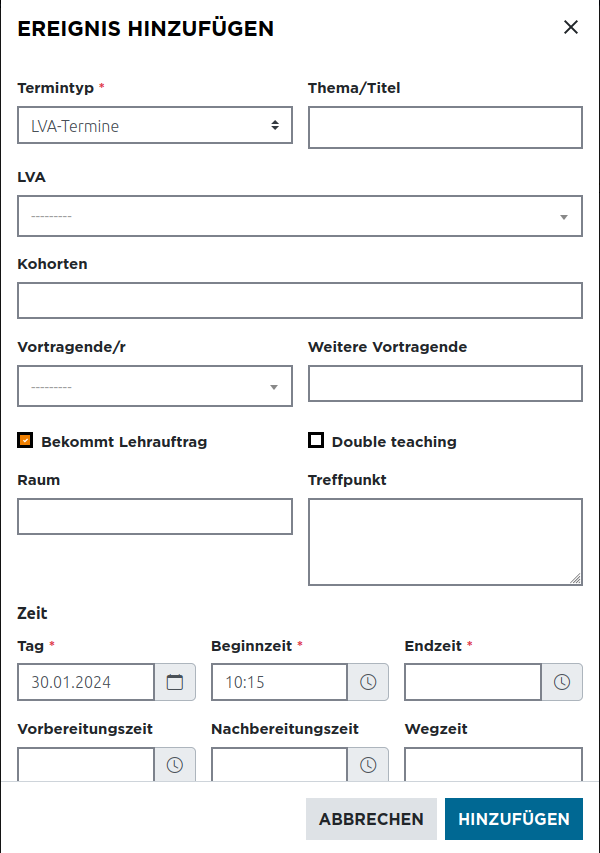The width and height of the screenshot is (600, 853).
Task: Close the Ereignis hinzufügen dialog
Action: pos(571,28)
